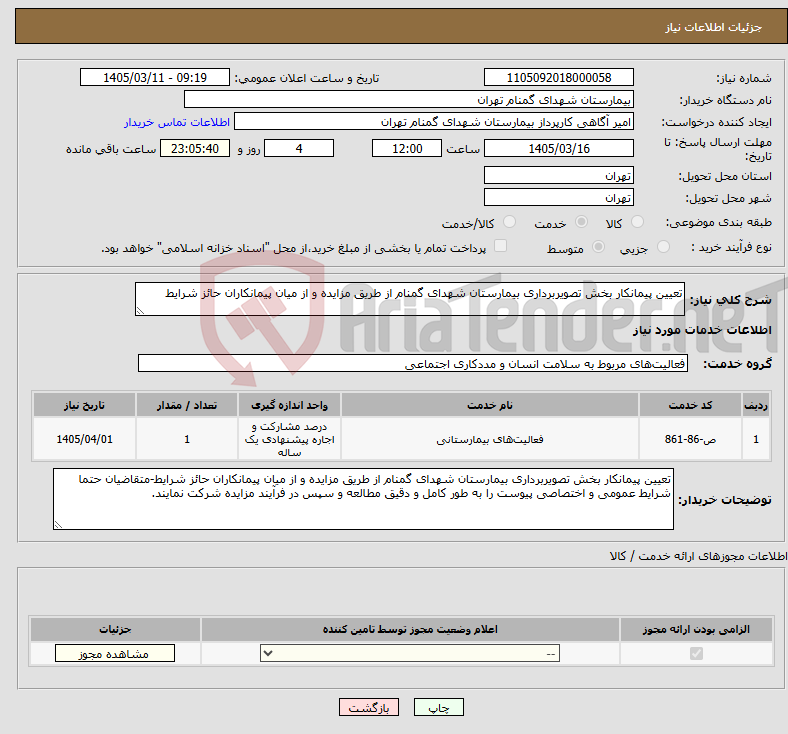This screenshot has height=734, width=788.
Task: Click the تاریخ نیاز column header
Action: pos(84,405)
